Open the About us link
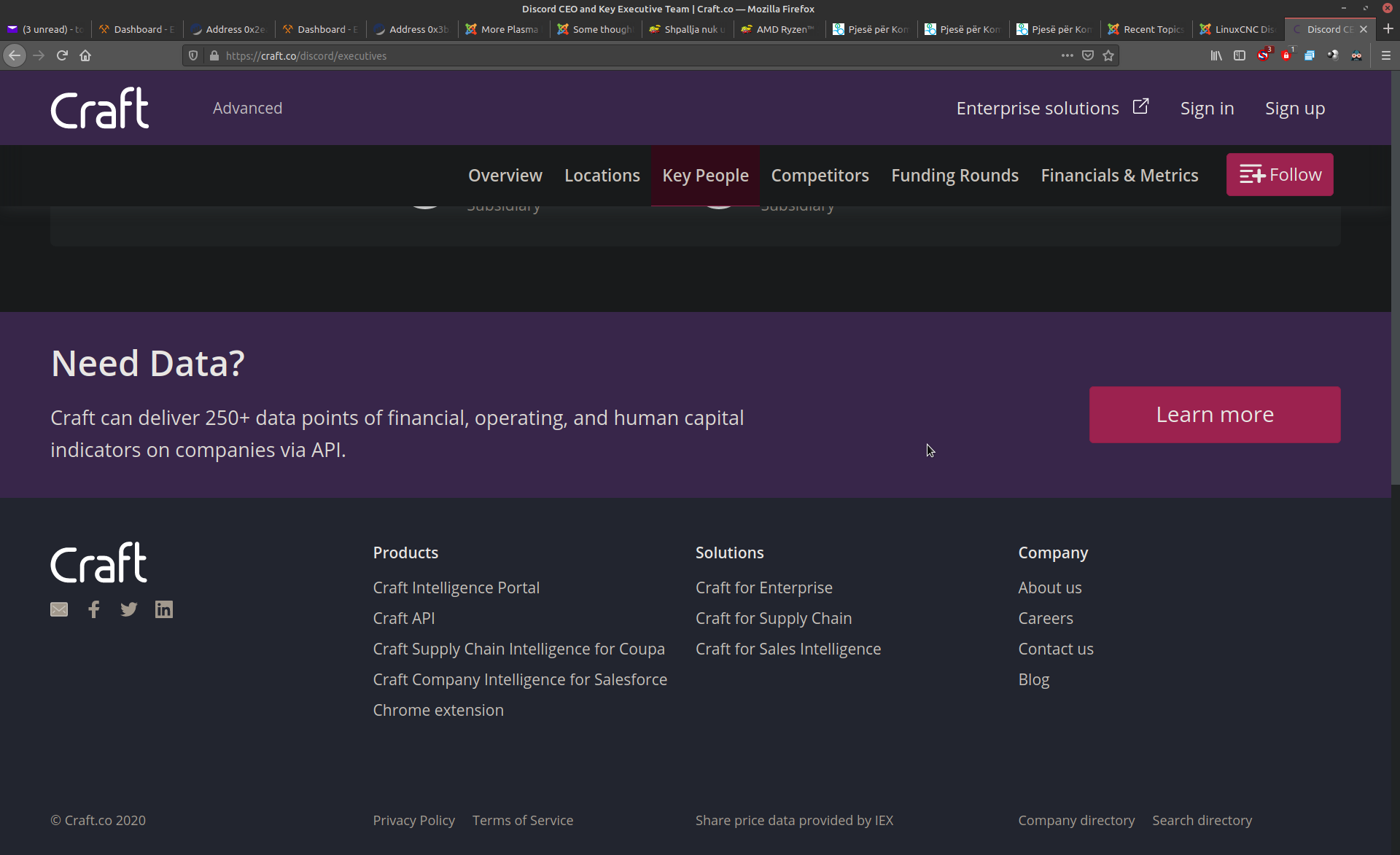Screen dimensions: 1400x855 (x=1050, y=587)
